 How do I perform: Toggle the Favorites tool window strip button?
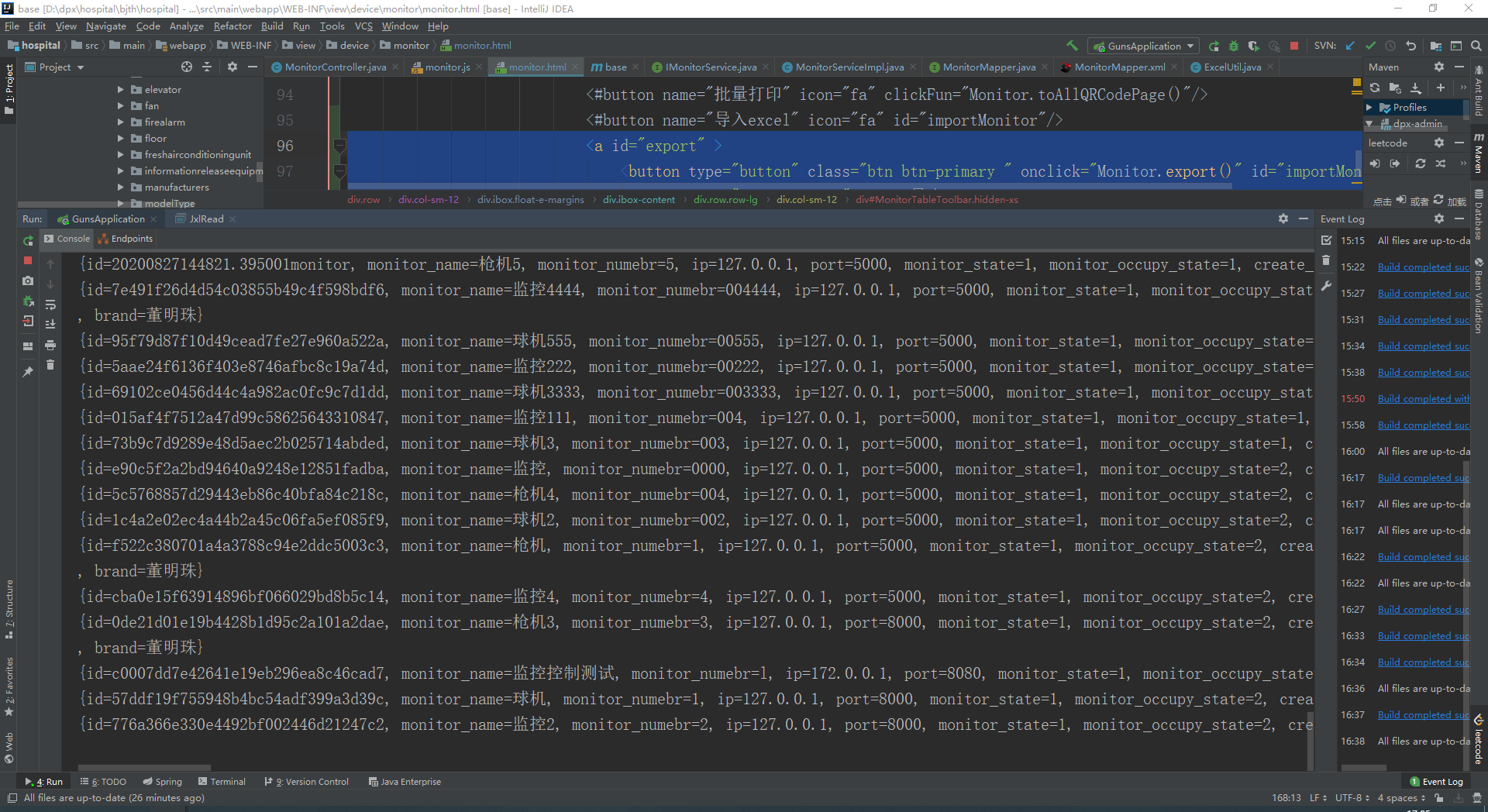point(9,686)
